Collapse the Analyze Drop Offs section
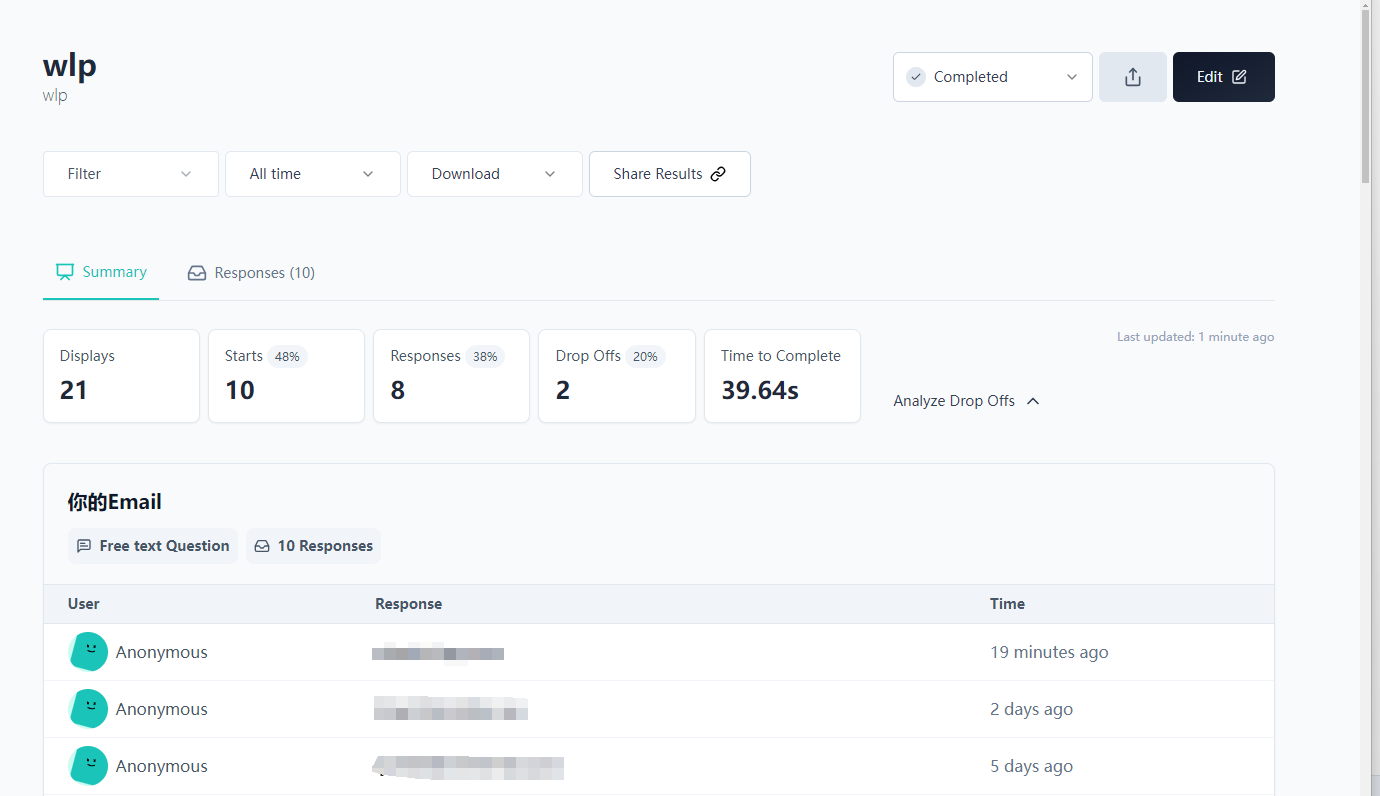Viewport: 1380px width, 796px height. (x=966, y=401)
